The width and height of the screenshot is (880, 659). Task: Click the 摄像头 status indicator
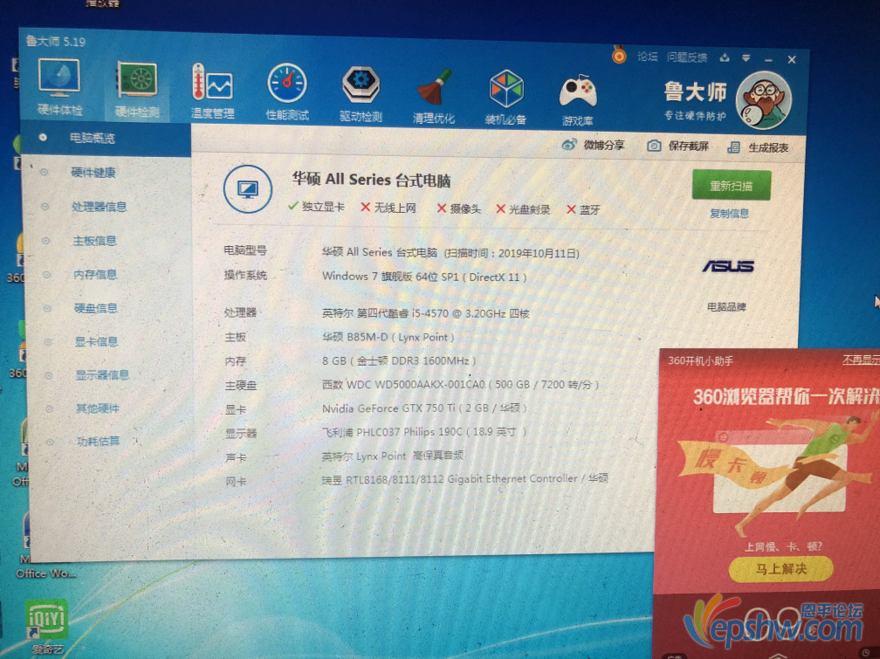coord(459,209)
